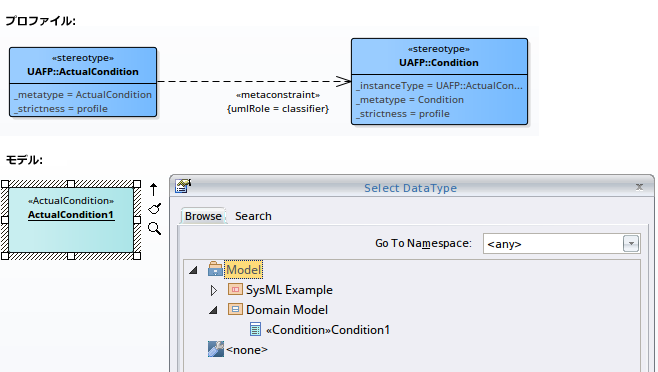Viewport: 658px width, 372px height.
Task: Click the UAFP::Condition stereotype box
Action: click(x=439, y=81)
